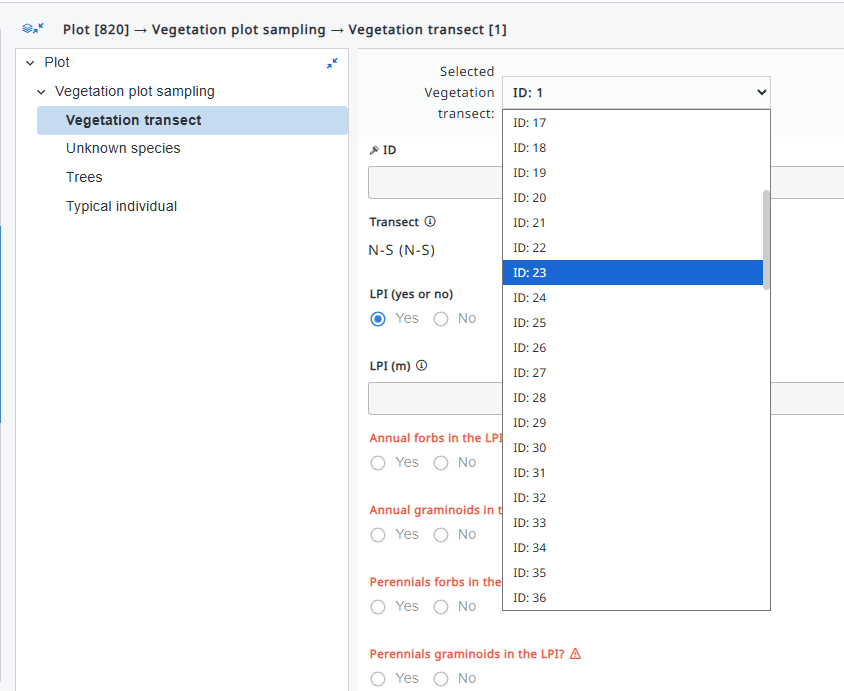Collapse the Vegetation plot sampling node
Viewport: 844px width, 691px height.
41,92
